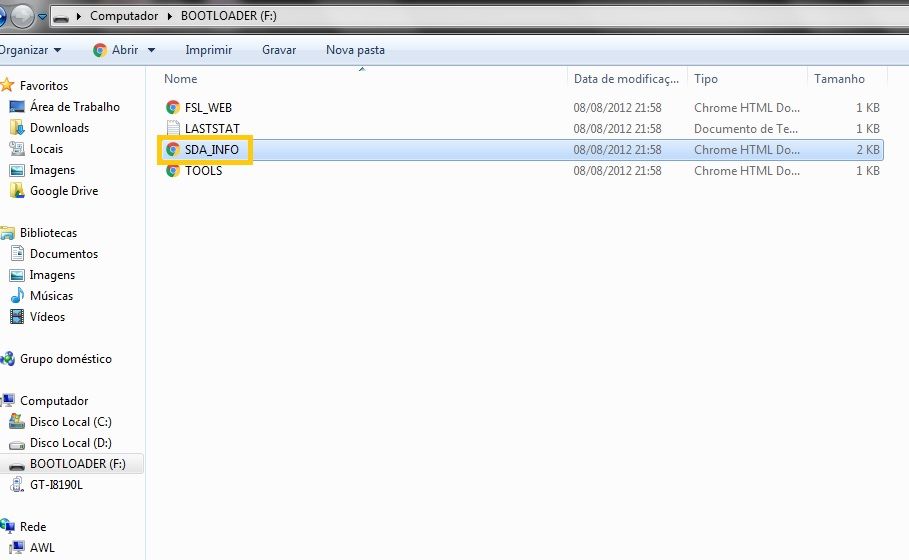Click the Gravar toolbar button
This screenshot has width=909, height=560.
click(x=279, y=50)
